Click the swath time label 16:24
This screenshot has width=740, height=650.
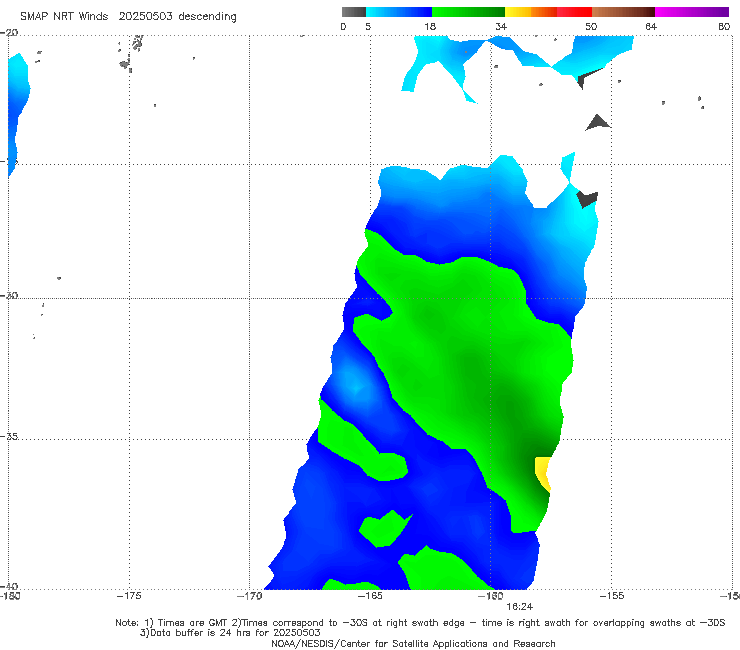(520, 607)
